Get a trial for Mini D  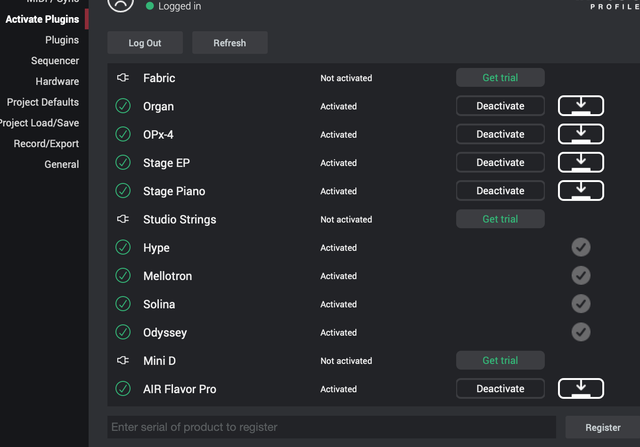pos(500,360)
